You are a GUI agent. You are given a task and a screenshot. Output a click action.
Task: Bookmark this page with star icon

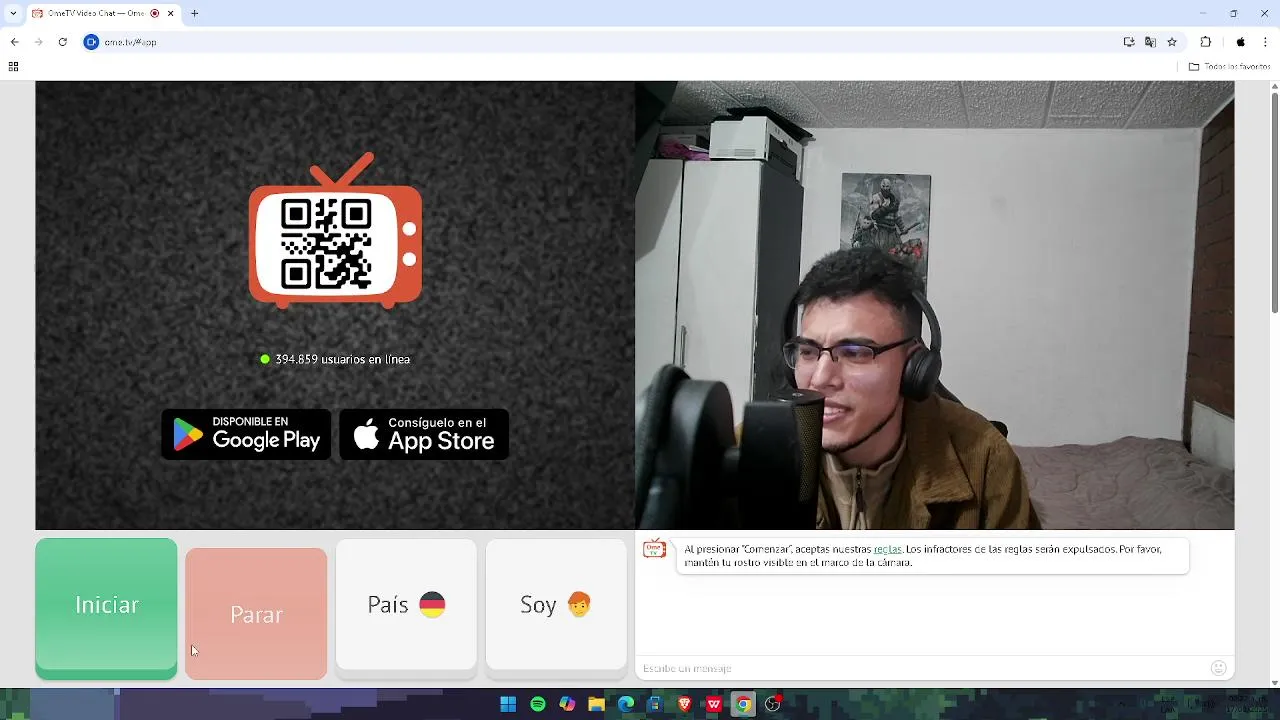point(1172,42)
